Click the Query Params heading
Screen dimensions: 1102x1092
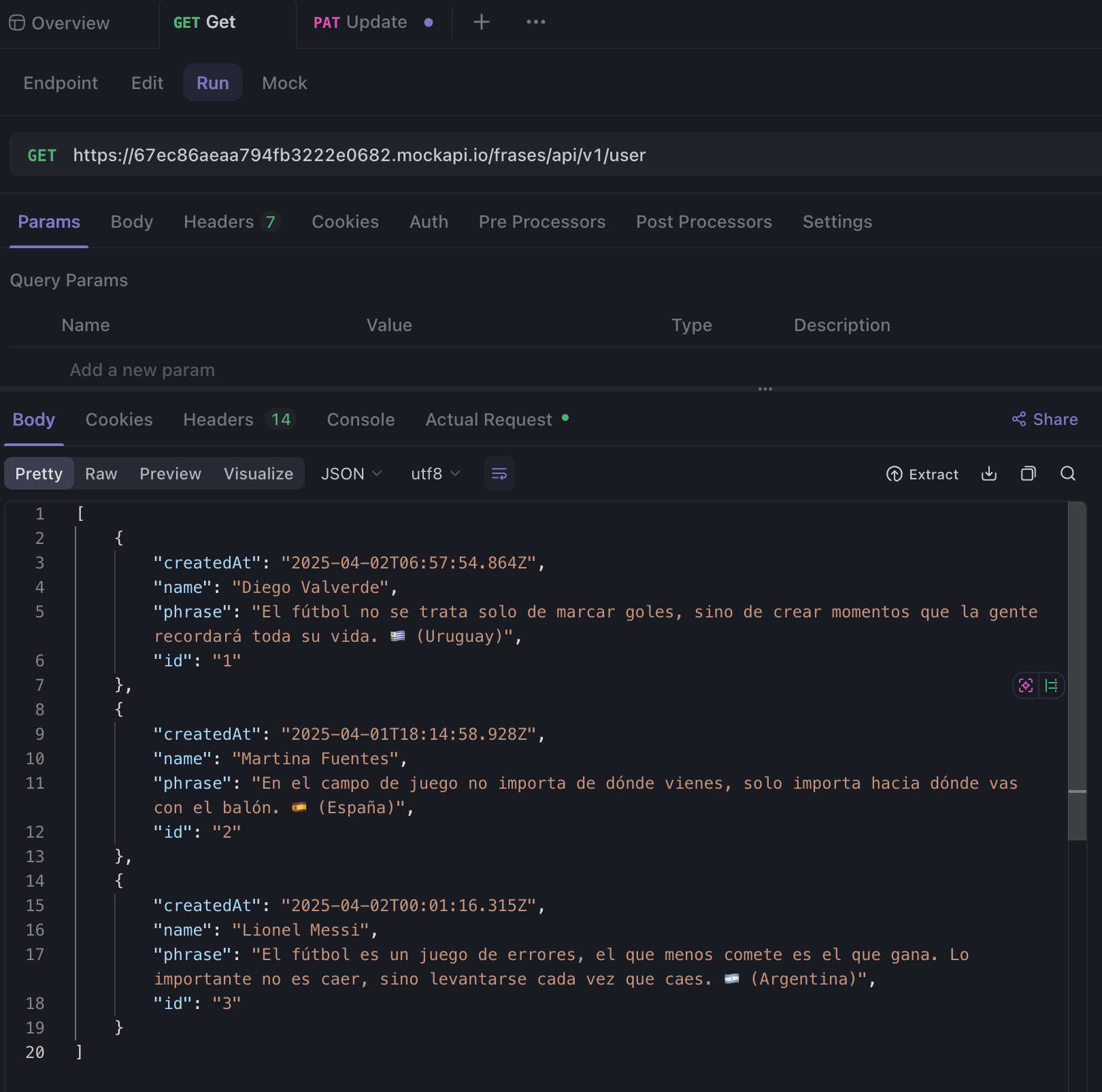(x=69, y=280)
